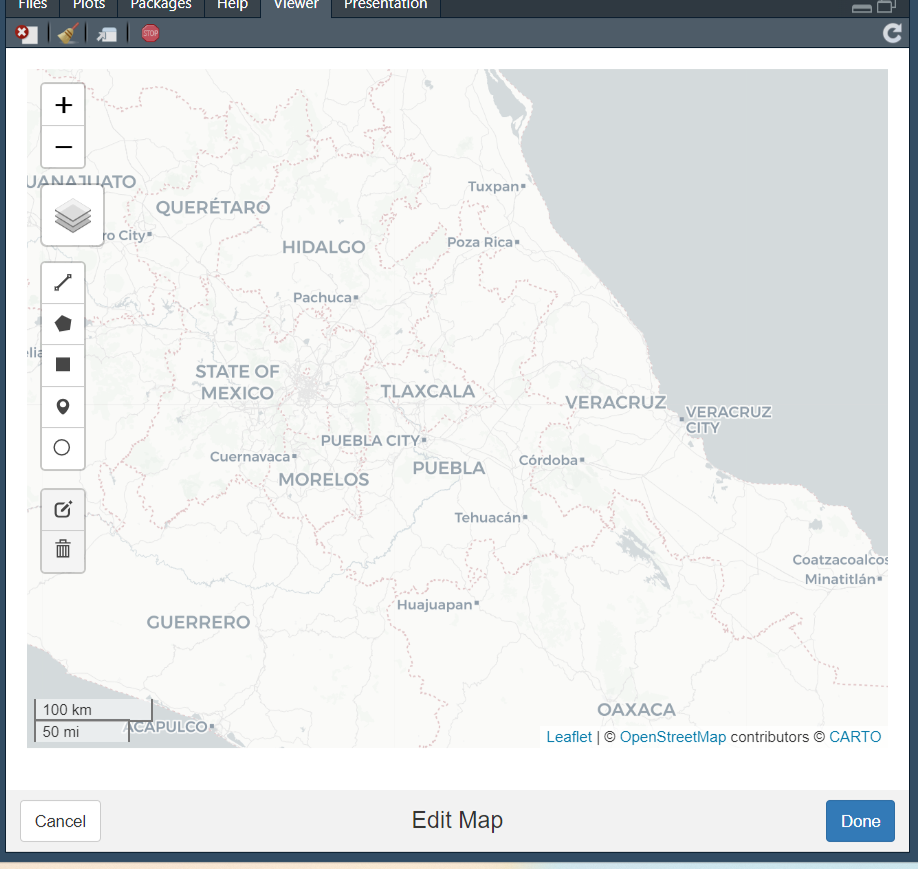This screenshot has height=869, width=918.
Task: Open the CARTO attribution link
Action: [855, 737]
